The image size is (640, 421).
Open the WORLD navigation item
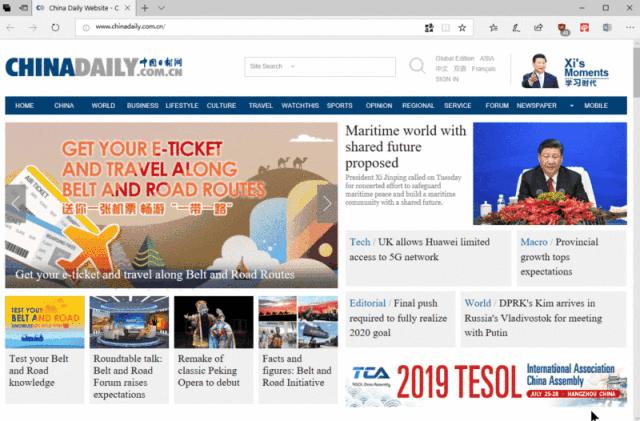tap(103, 105)
